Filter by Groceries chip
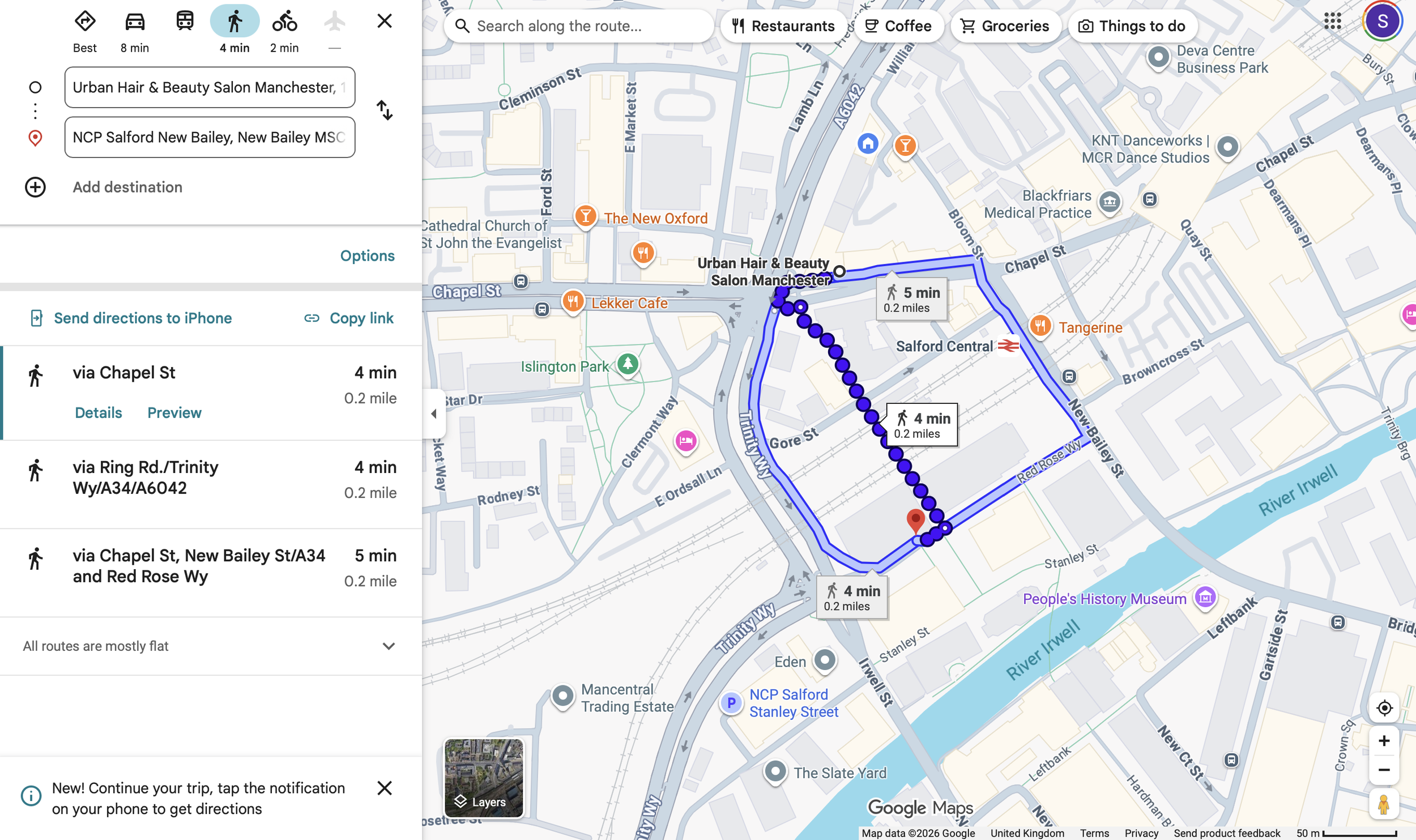The width and height of the screenshot is (1416, 840). 1005,26
